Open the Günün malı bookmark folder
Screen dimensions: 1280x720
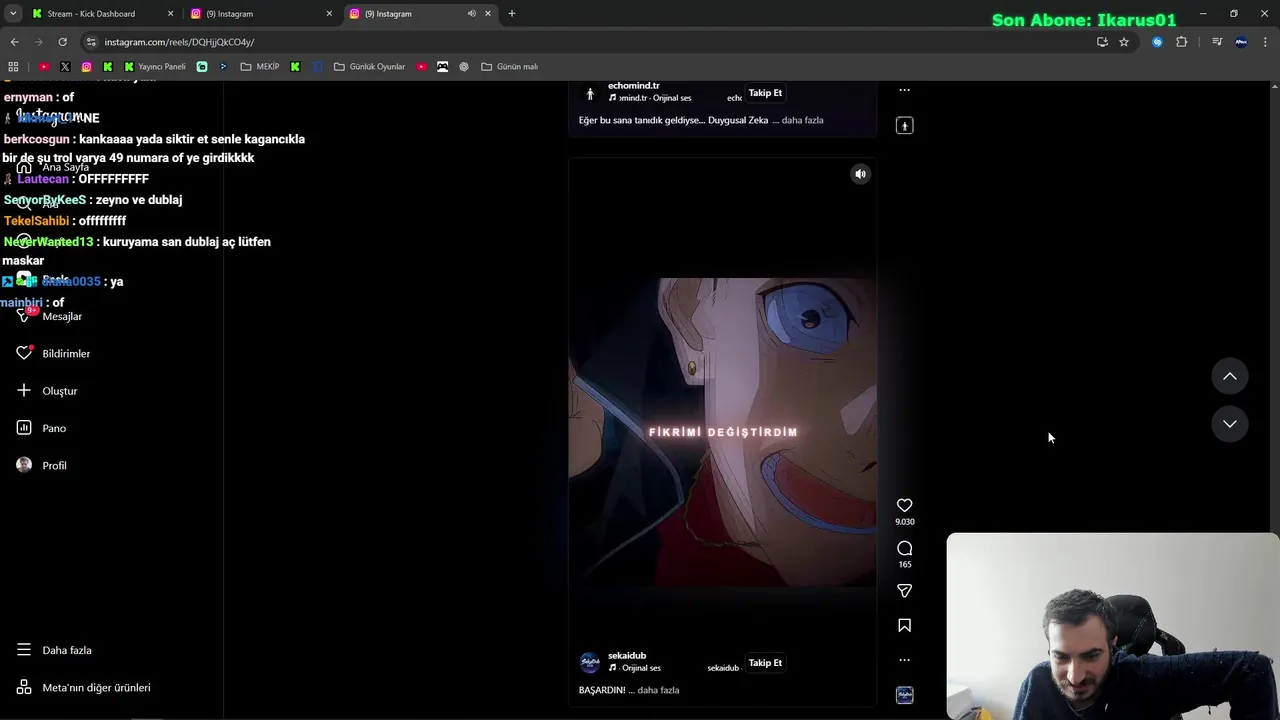(x=510, y=67)
